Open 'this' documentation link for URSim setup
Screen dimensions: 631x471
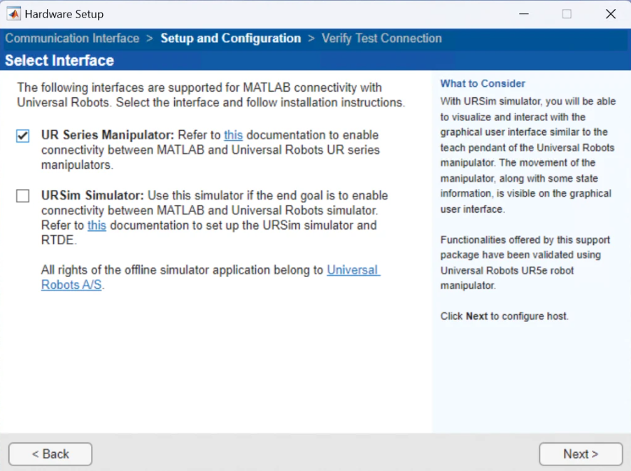(x=97, y=226)
